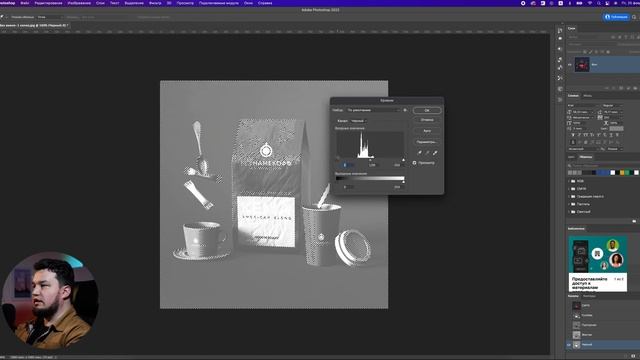Open the font style Regular dropdown

pos(612,105)
